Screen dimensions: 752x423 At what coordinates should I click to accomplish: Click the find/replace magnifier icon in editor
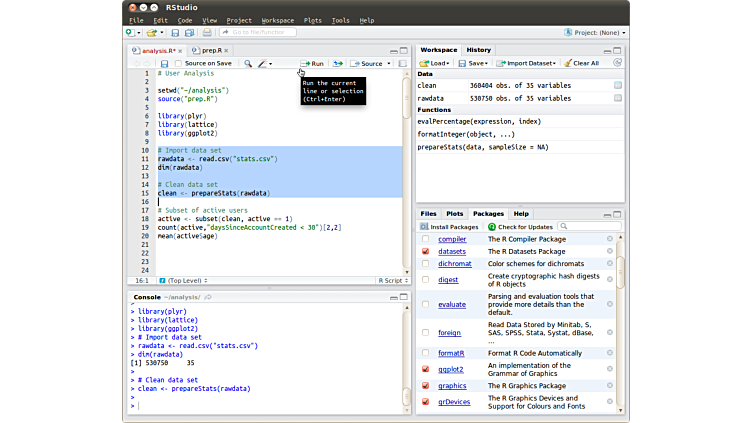click(248, 63)
